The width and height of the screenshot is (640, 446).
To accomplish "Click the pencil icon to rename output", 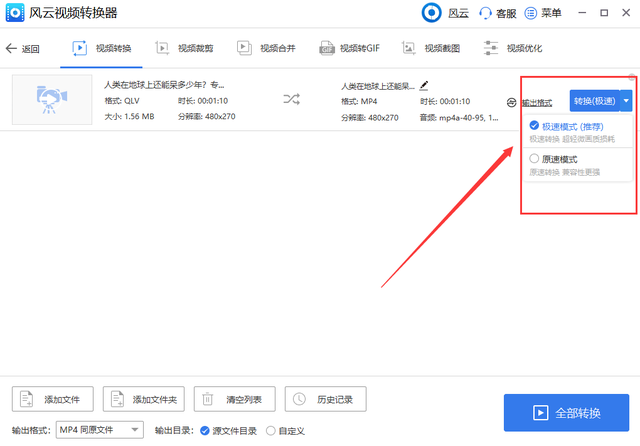I will click(424, 85).
